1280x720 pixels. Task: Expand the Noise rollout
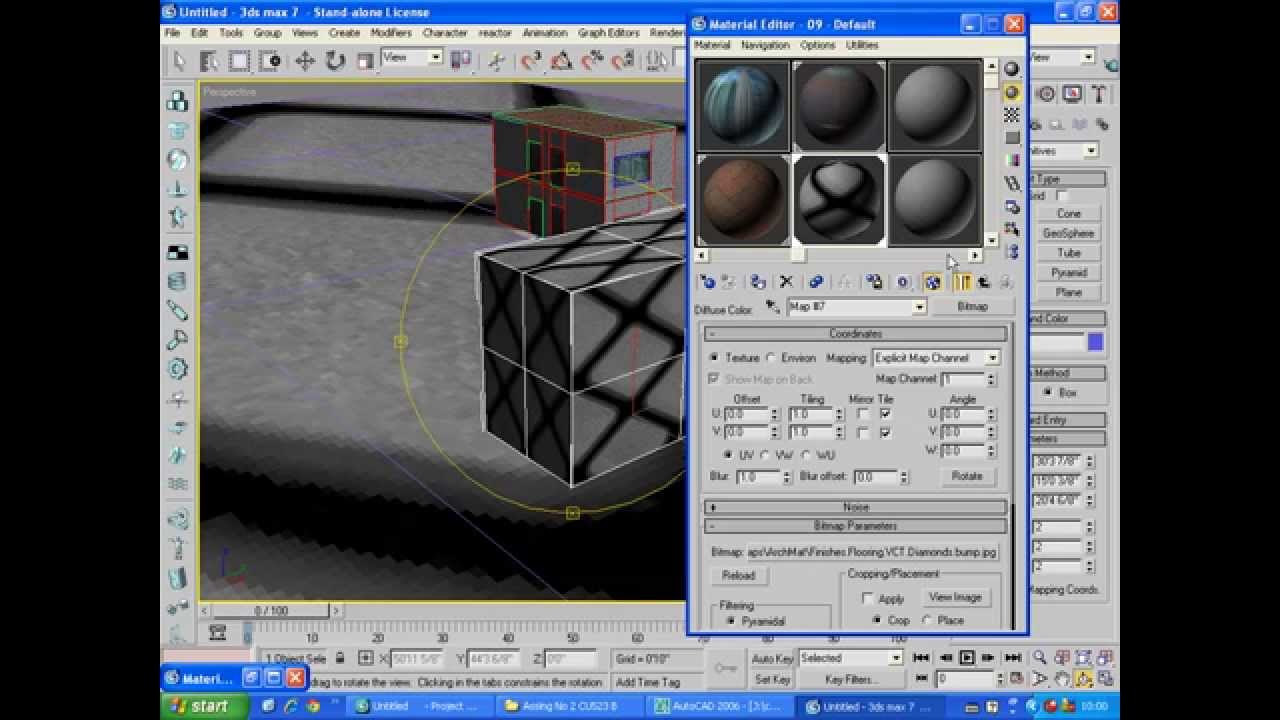(x=855, y=507)
